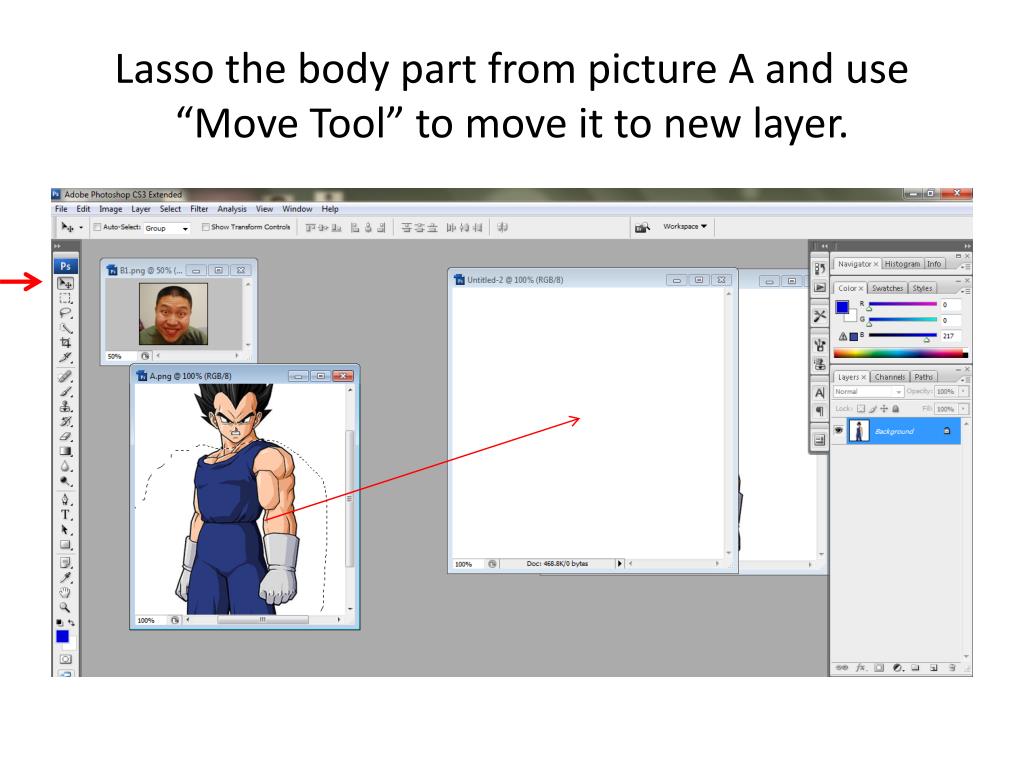Toggle lock transparent pixels
The image size is (1024, 768).
(861, 409)
